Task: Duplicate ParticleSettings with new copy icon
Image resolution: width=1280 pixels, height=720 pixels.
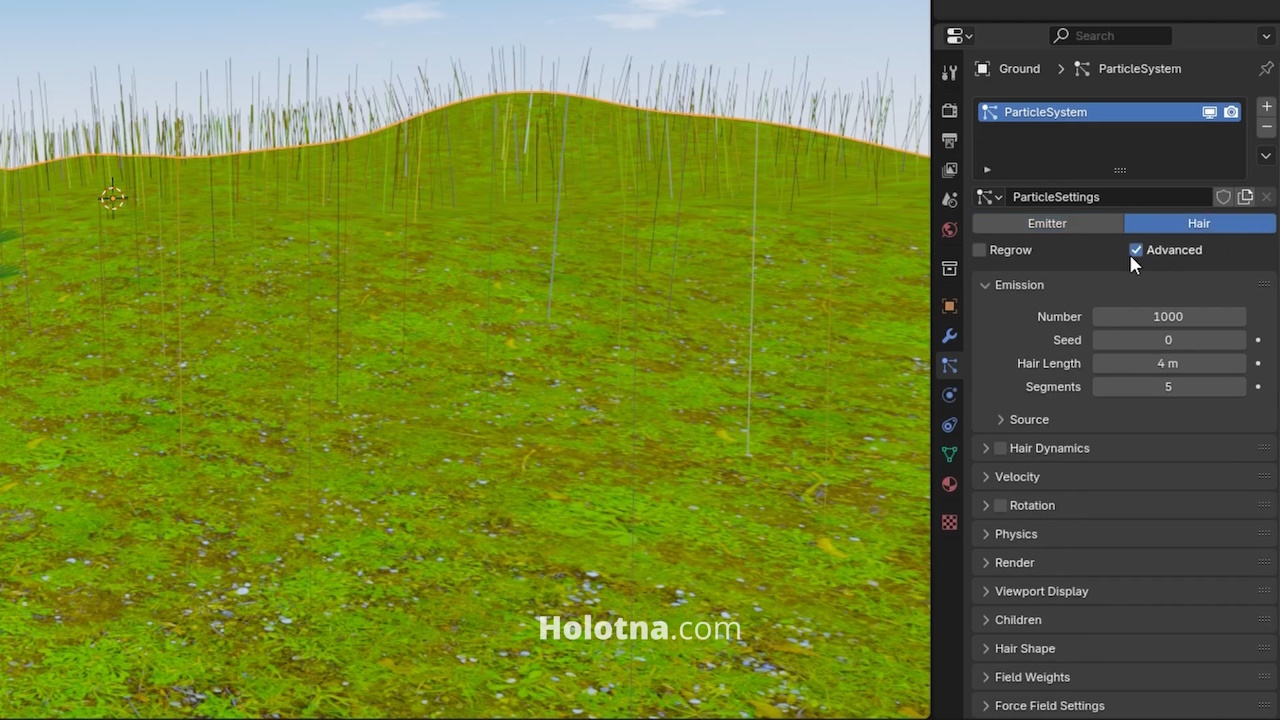Action: (x=1245, y=197)
